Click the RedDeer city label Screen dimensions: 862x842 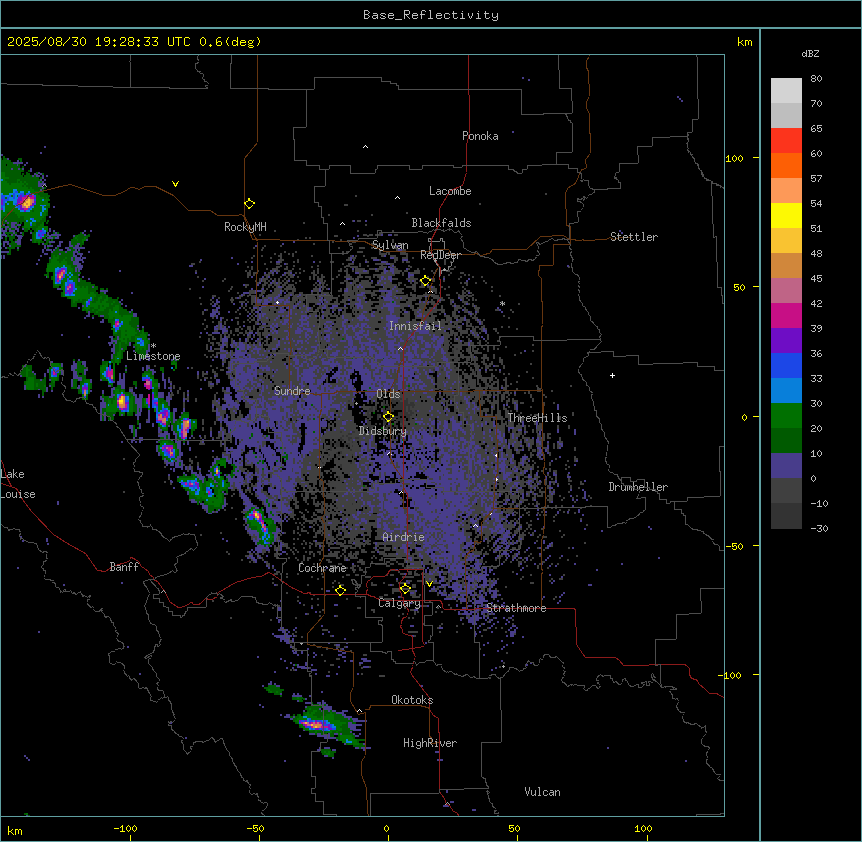[440, 255]
